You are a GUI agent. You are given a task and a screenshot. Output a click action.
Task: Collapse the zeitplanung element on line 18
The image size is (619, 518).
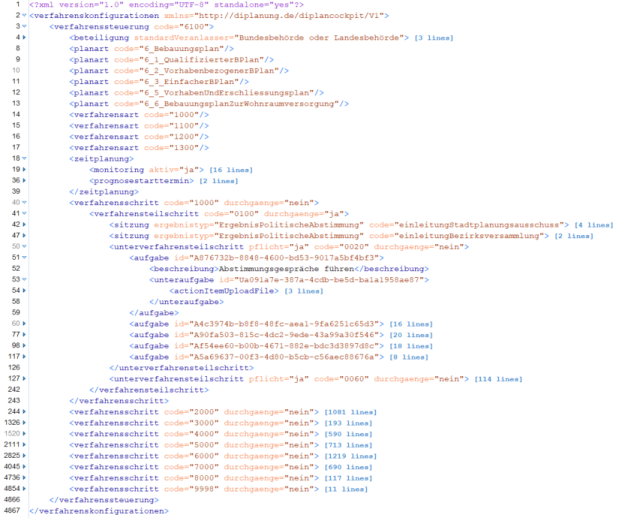pyautogui.click(x=24, y=158)
